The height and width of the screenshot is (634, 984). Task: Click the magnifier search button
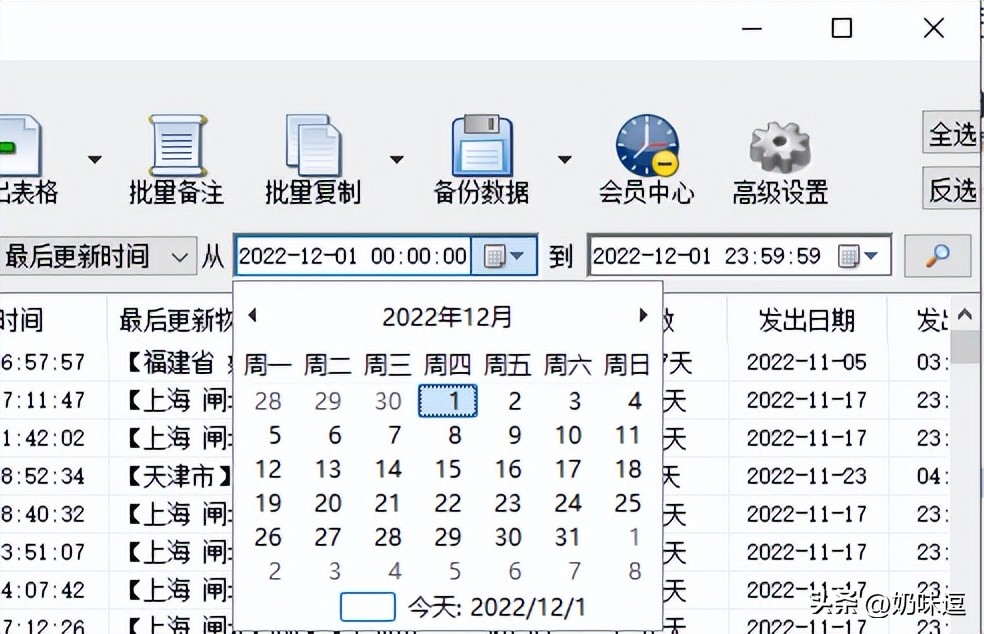click(936, 256)
